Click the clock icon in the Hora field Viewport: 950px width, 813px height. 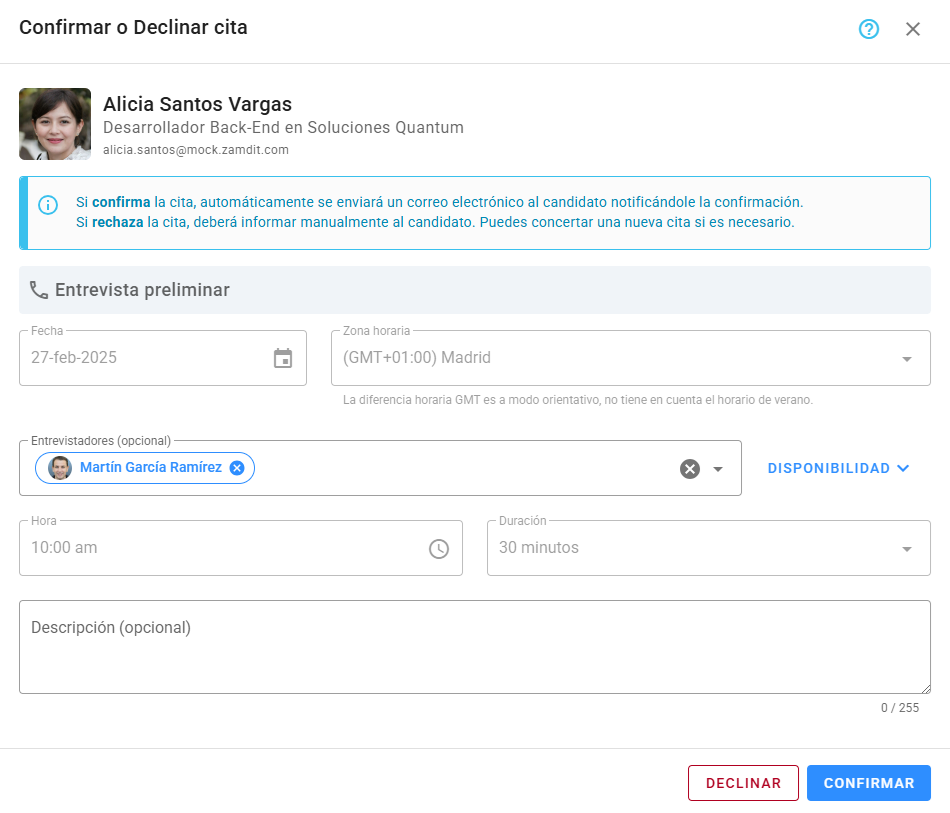(x=438, y=548)
